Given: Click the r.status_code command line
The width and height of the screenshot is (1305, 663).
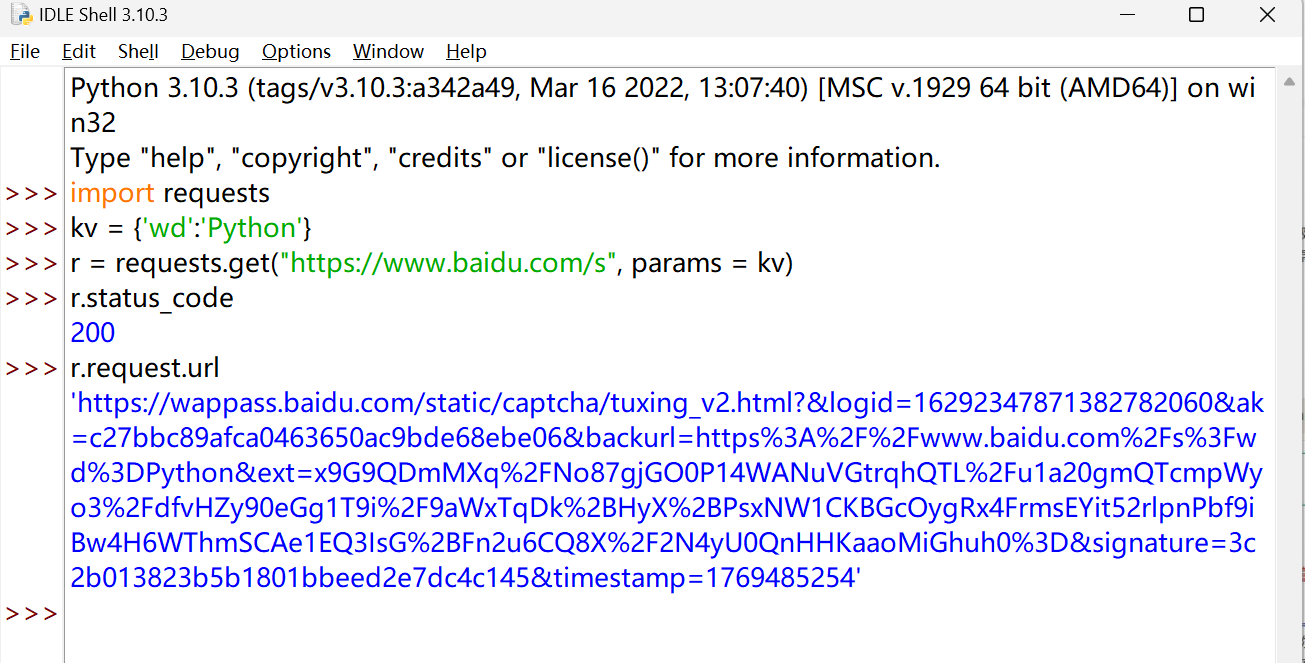Looking at the screenshot, I should click(152, 298).
